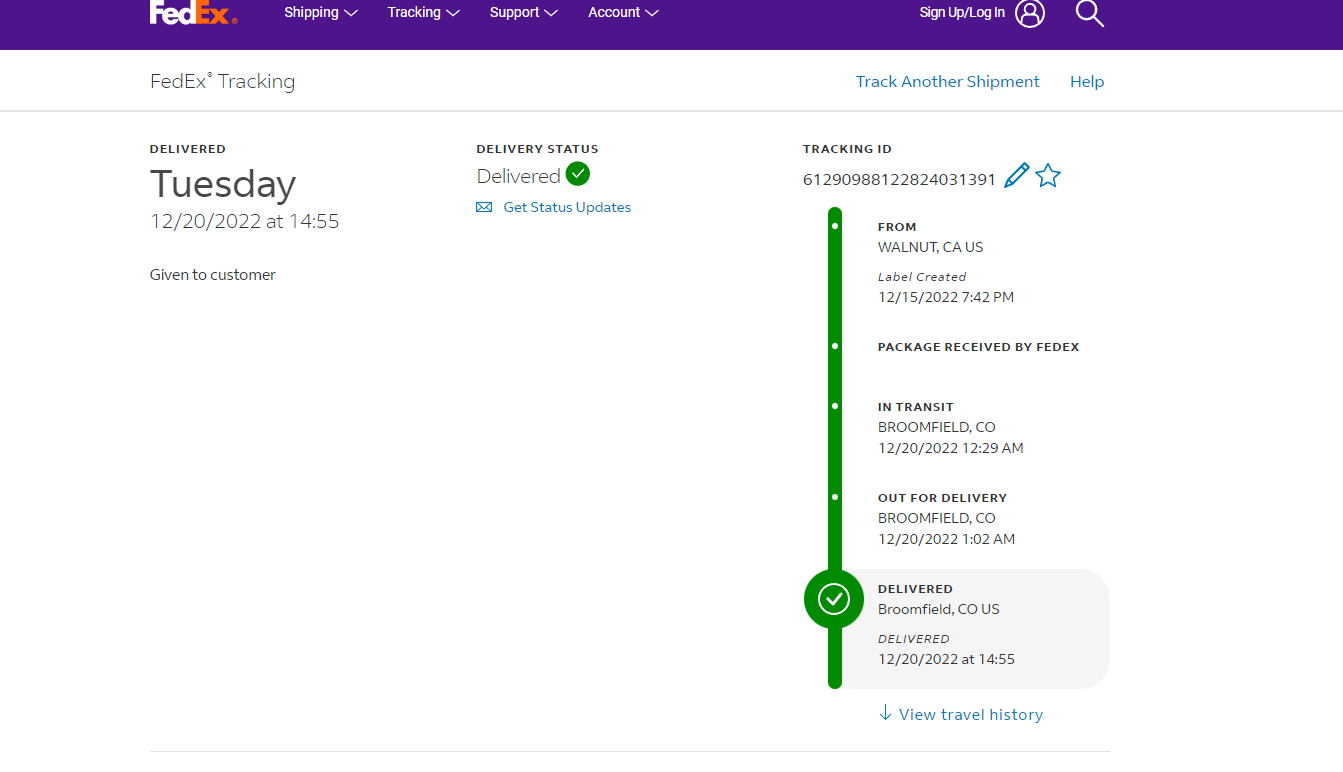Expand the Support menu
This screenshot has width=1343, height=772.
[x=523, y=13]
